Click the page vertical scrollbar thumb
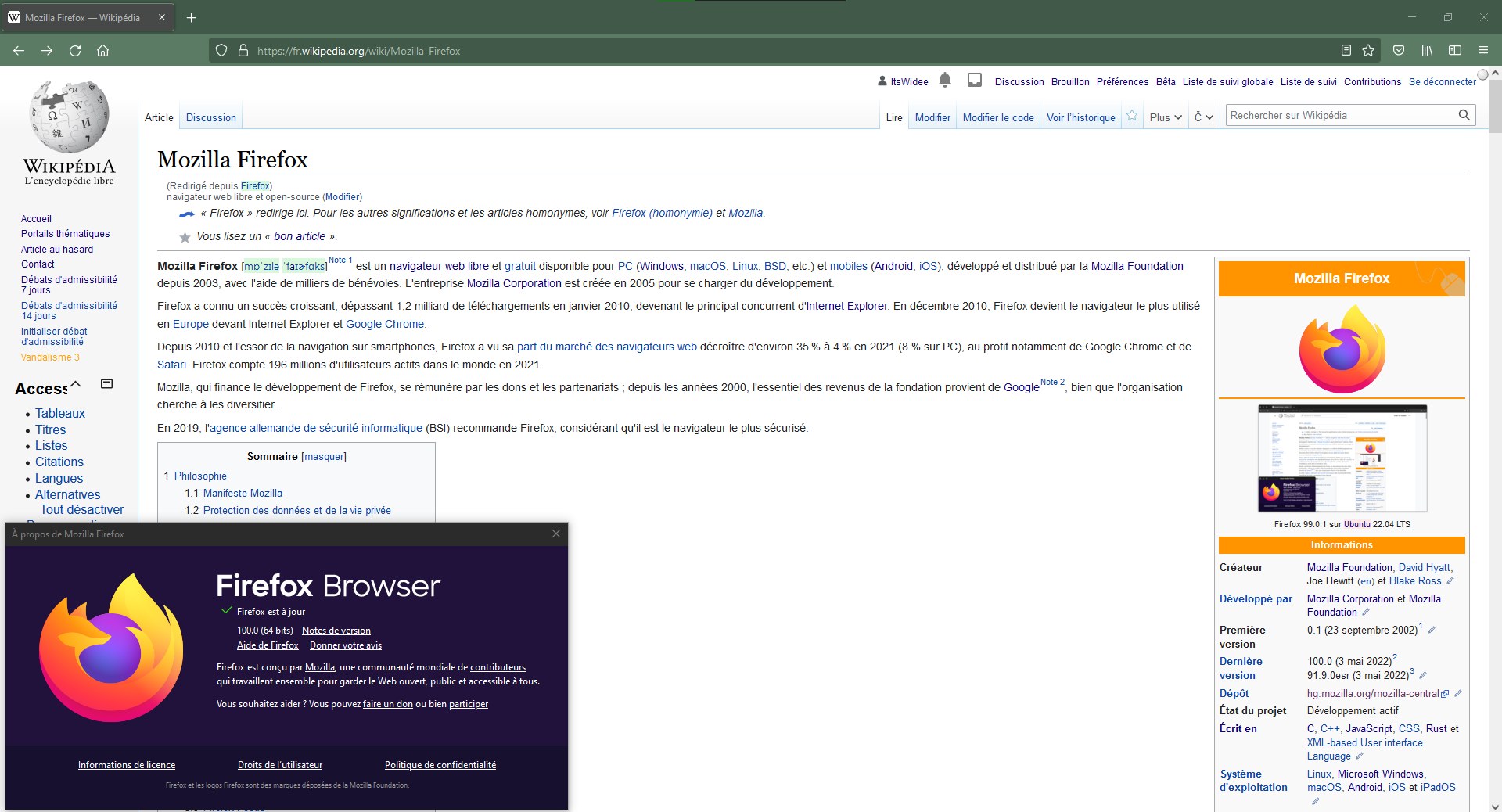This screenshot has height=812, width=1502. coord(1495,106)
